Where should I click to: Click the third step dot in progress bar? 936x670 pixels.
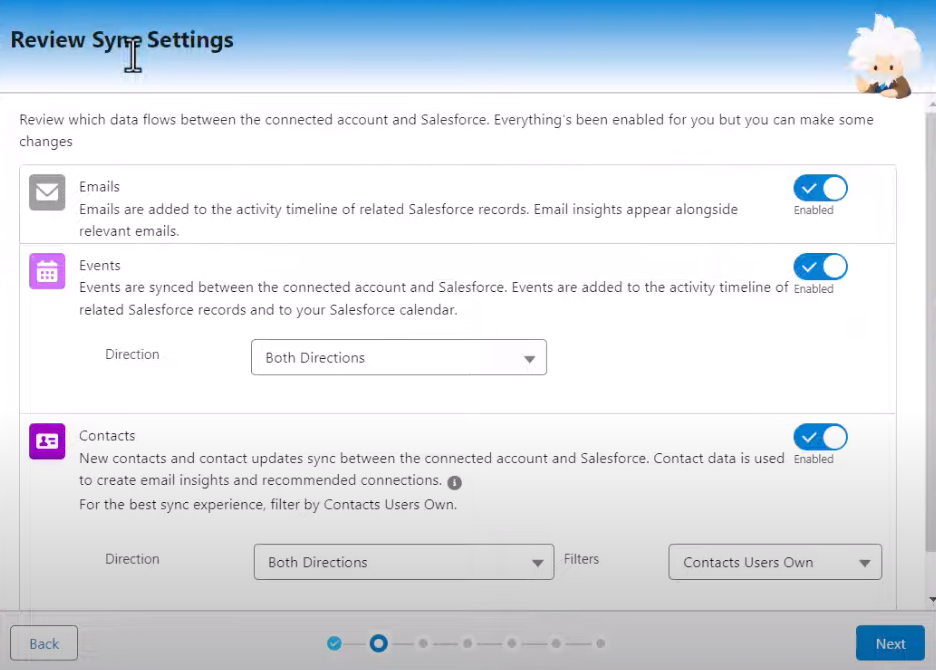coord(423,643)
